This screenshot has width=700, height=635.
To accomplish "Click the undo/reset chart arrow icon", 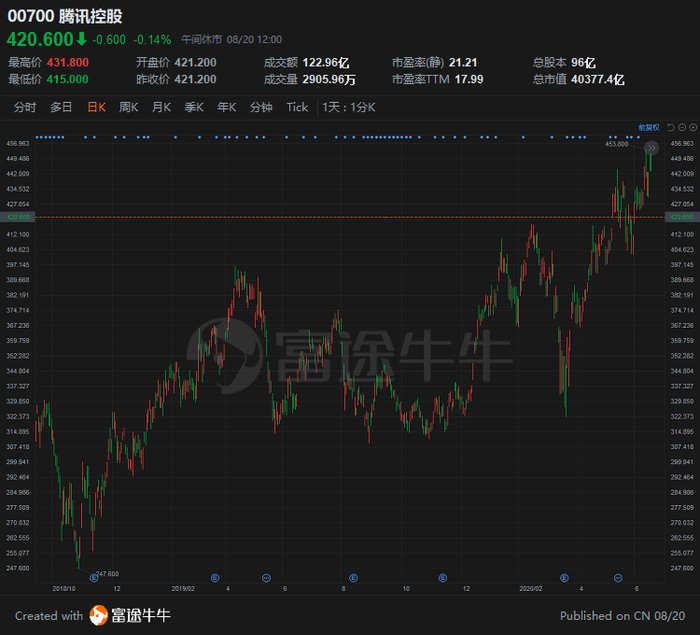I will pyautogui.click(x=671, y=127).
